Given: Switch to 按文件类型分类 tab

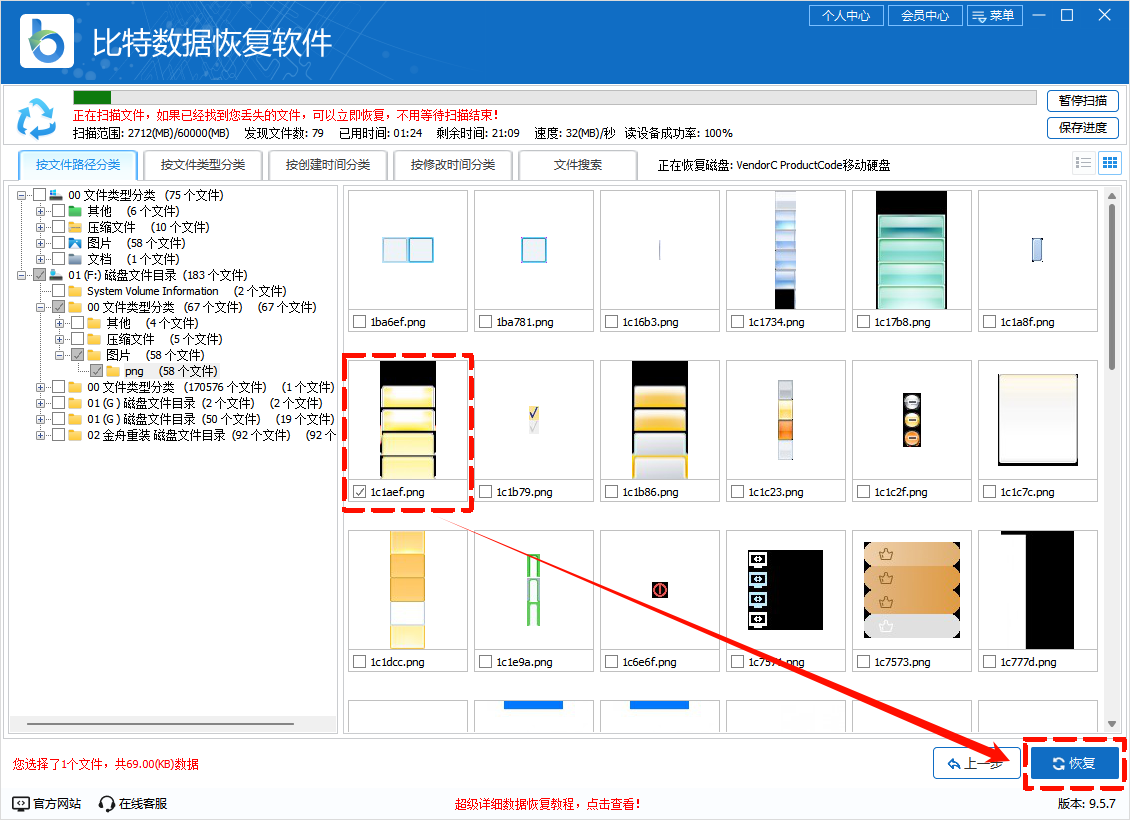Looking at the screenshot, I should pyautogui.click(x=202, y=165).
